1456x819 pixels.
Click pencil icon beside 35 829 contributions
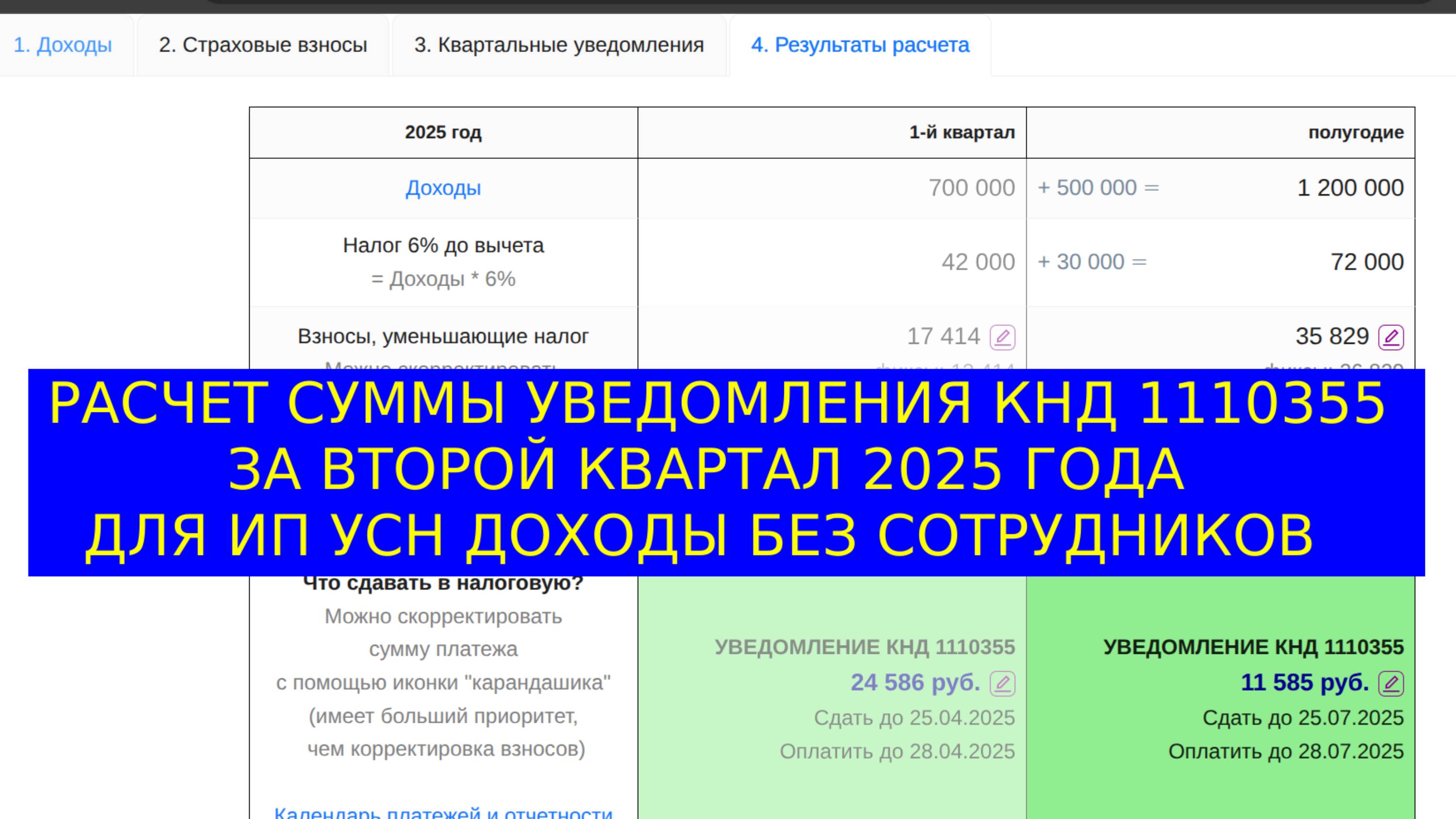tap(1391, 338)
